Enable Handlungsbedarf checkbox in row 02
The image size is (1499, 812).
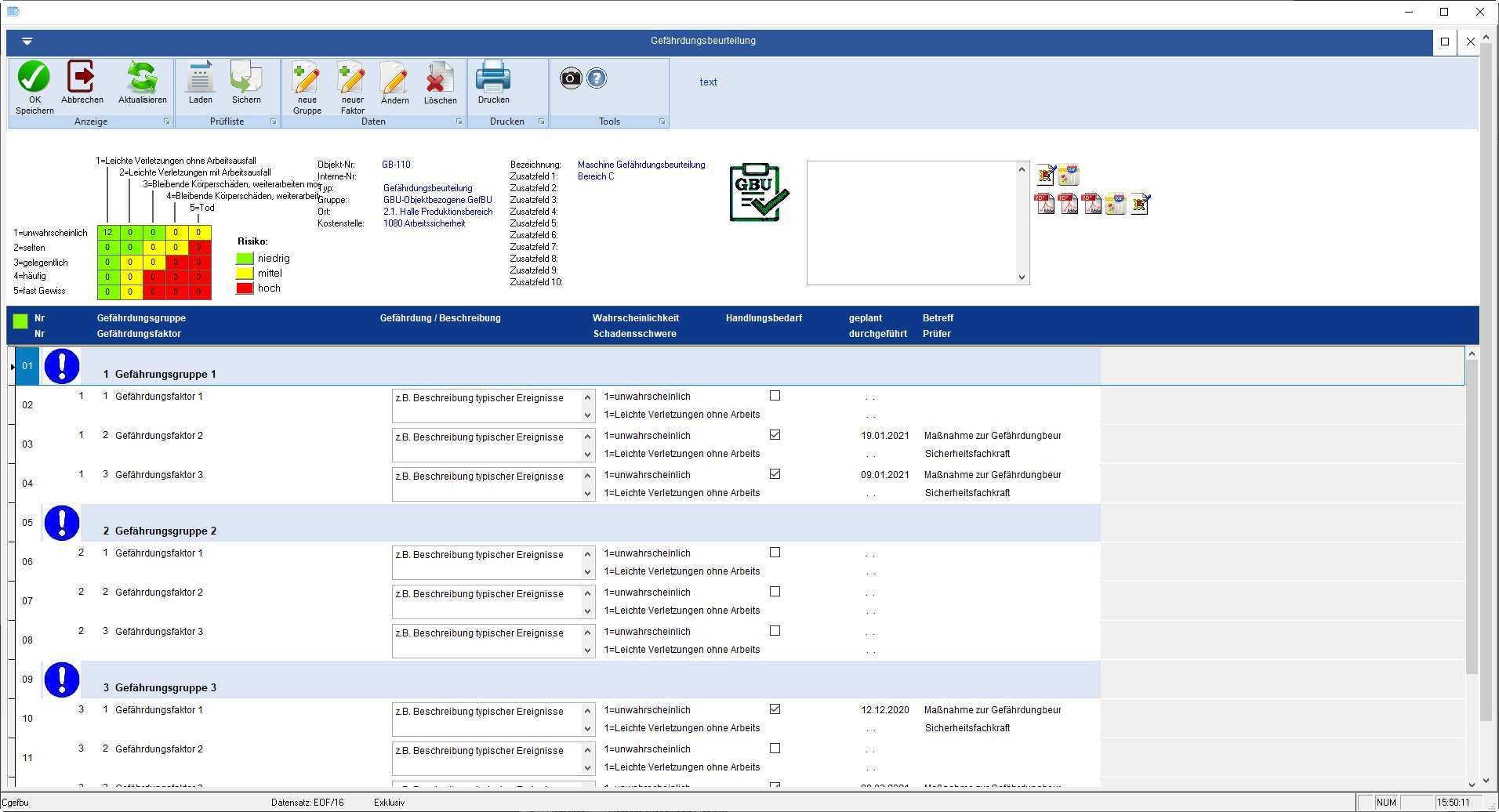(x=775, y=396)
